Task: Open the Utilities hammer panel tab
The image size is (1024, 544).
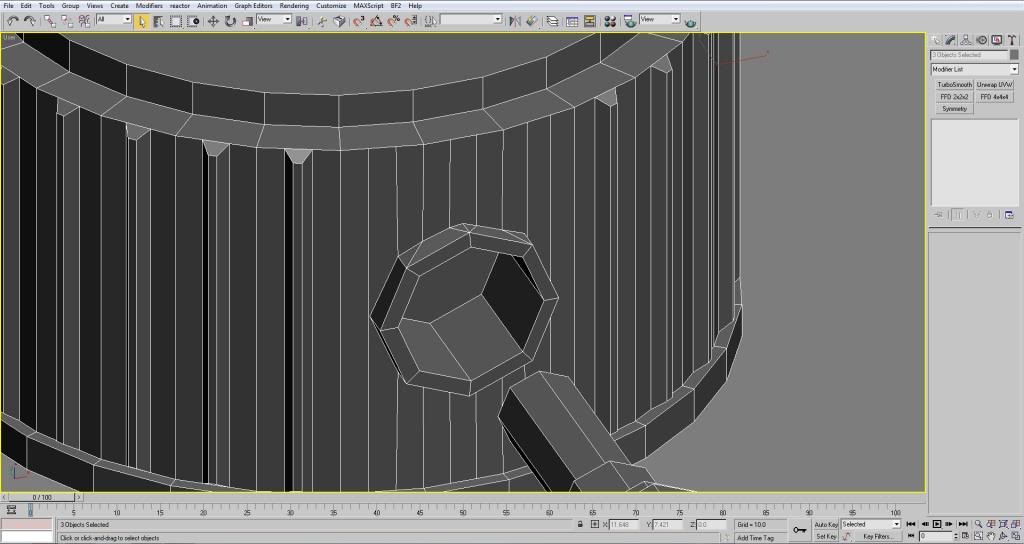Action: click(1011, 40)
